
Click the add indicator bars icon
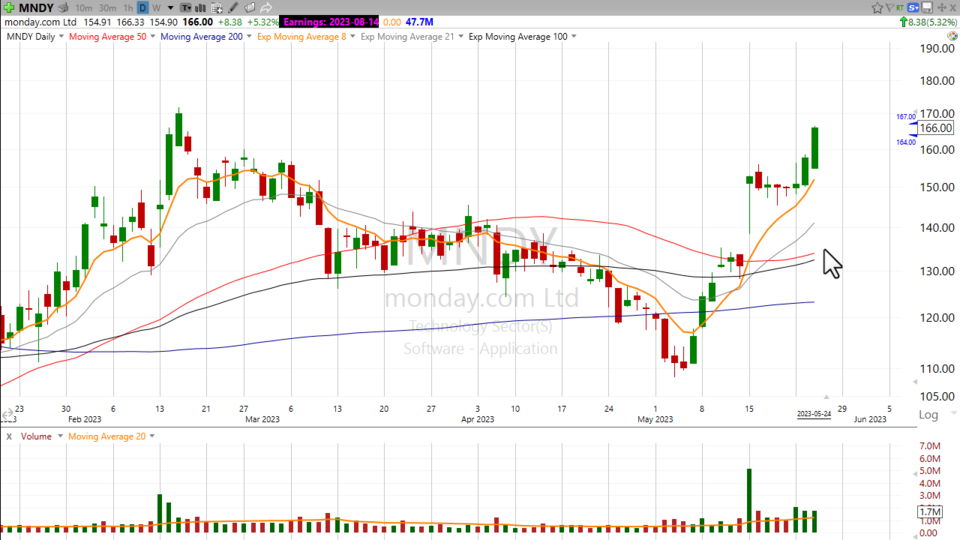pyautogui.click(x=200, y=8)
